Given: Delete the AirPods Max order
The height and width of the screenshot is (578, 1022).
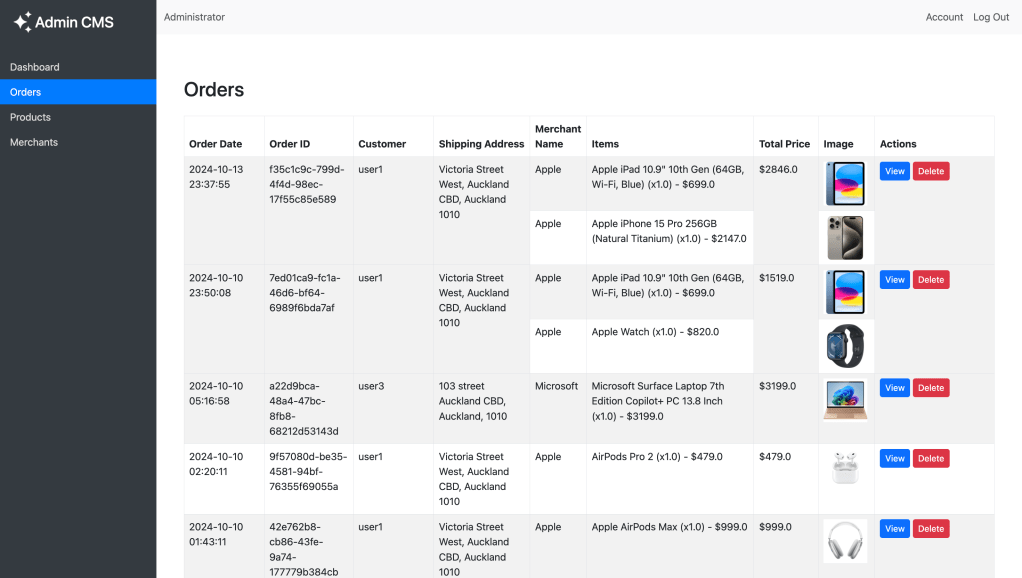Looking at the screenshot, I should (930, 529).
